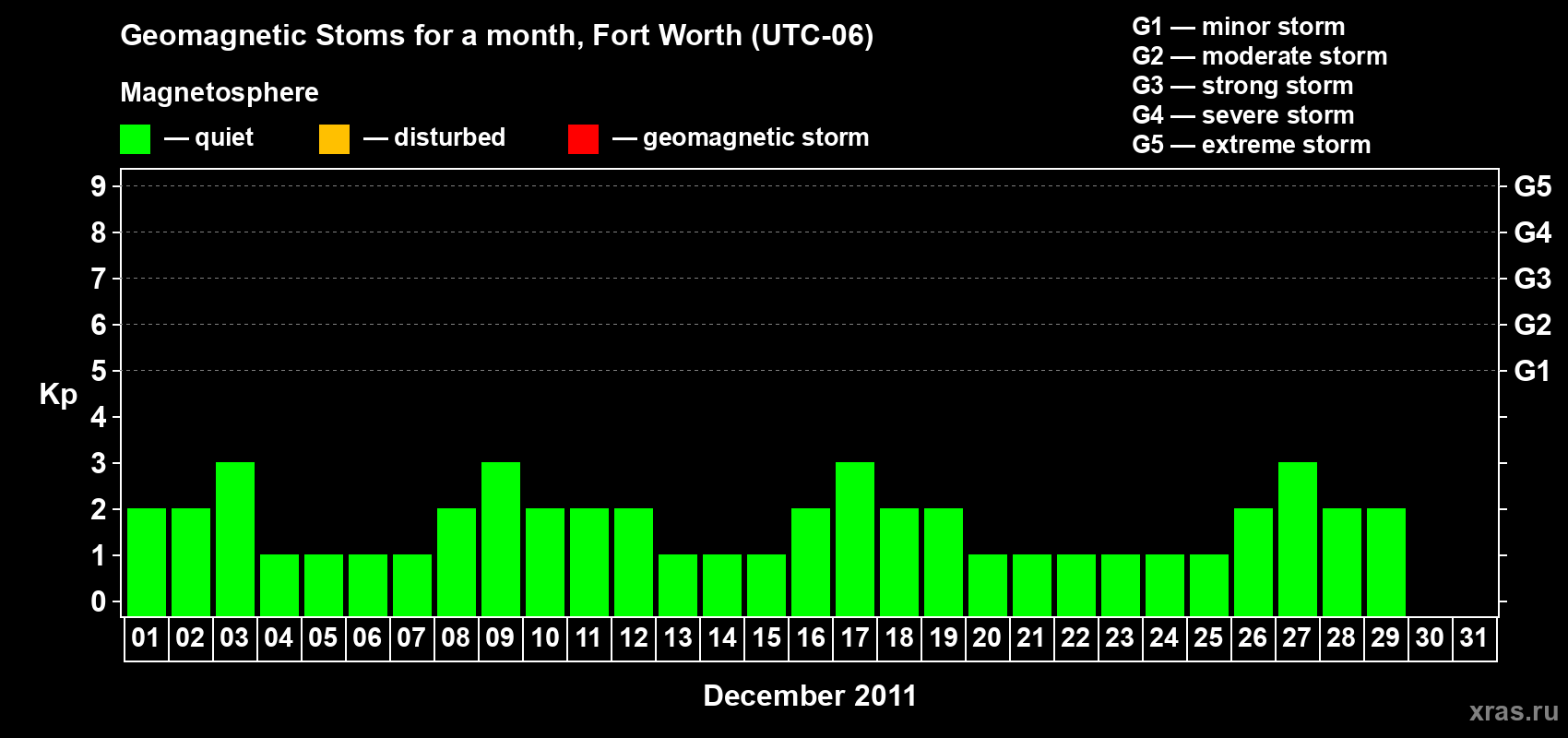Select the bar for day 29
This screenshot has width=1568, height=738.
pyautogui.click(x=1386, y=562)
